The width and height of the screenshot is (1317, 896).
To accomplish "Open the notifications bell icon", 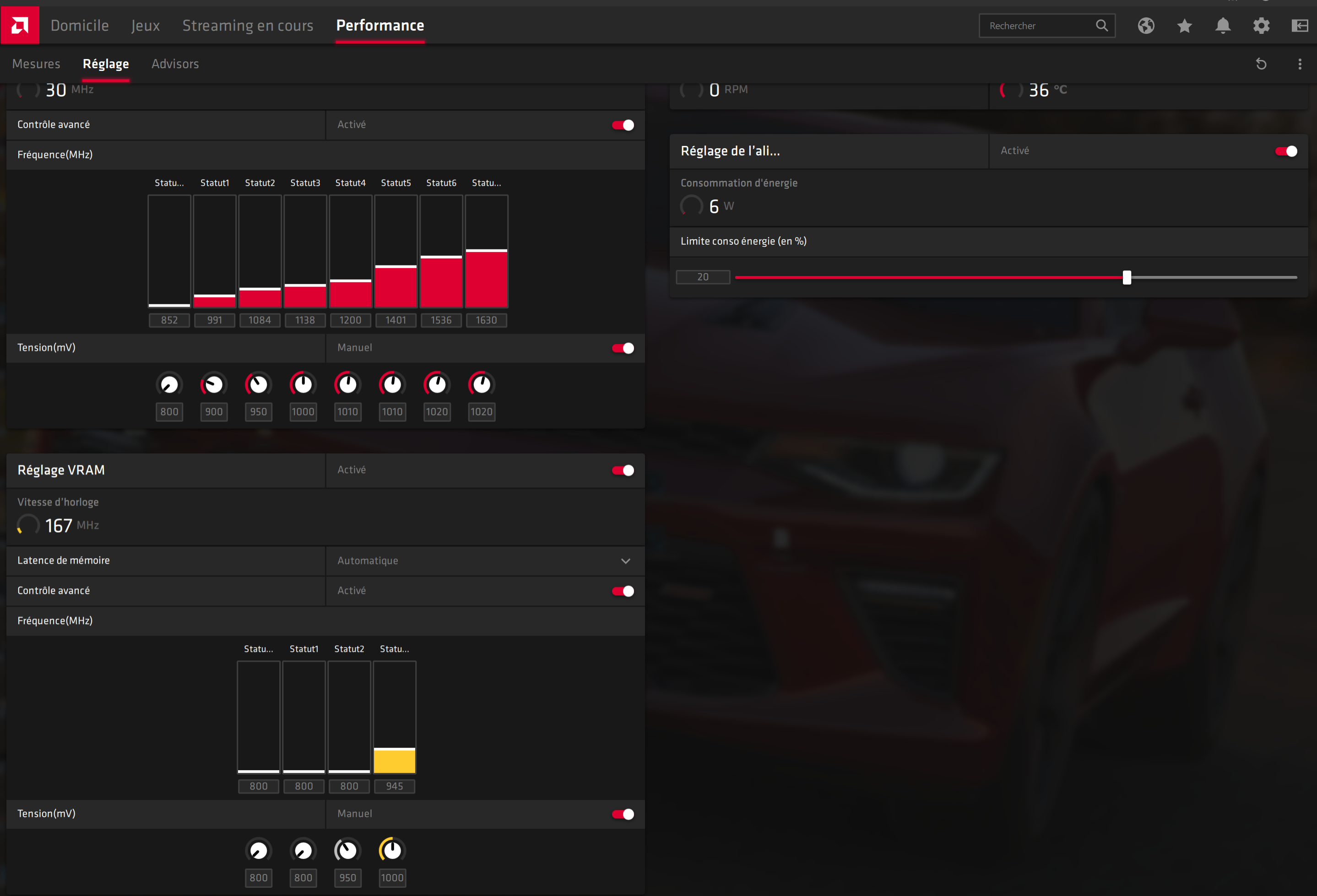I will 1223,26.
